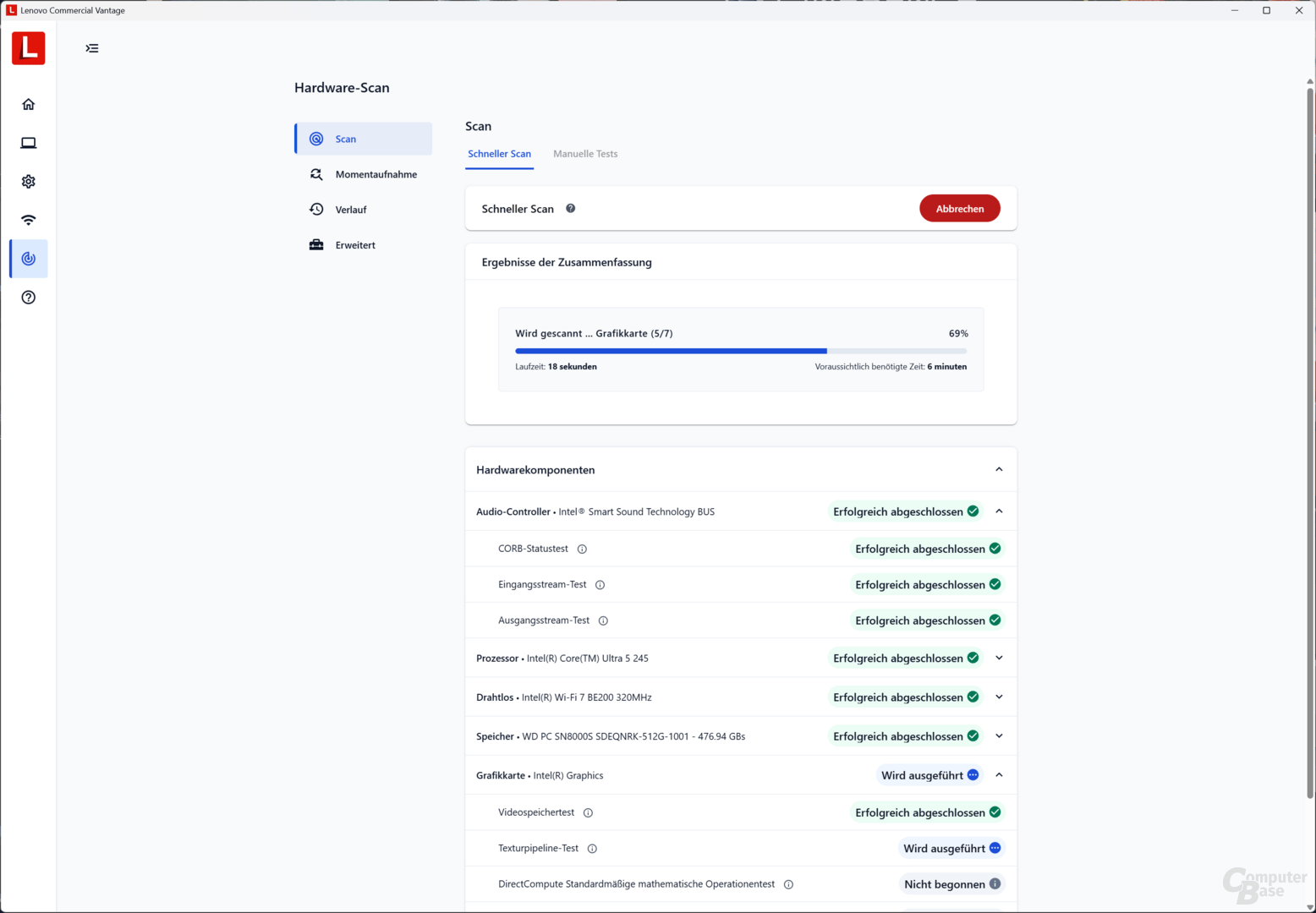
Task: Show info for CORB-Statustest
Action: click(x=582, y=549)
